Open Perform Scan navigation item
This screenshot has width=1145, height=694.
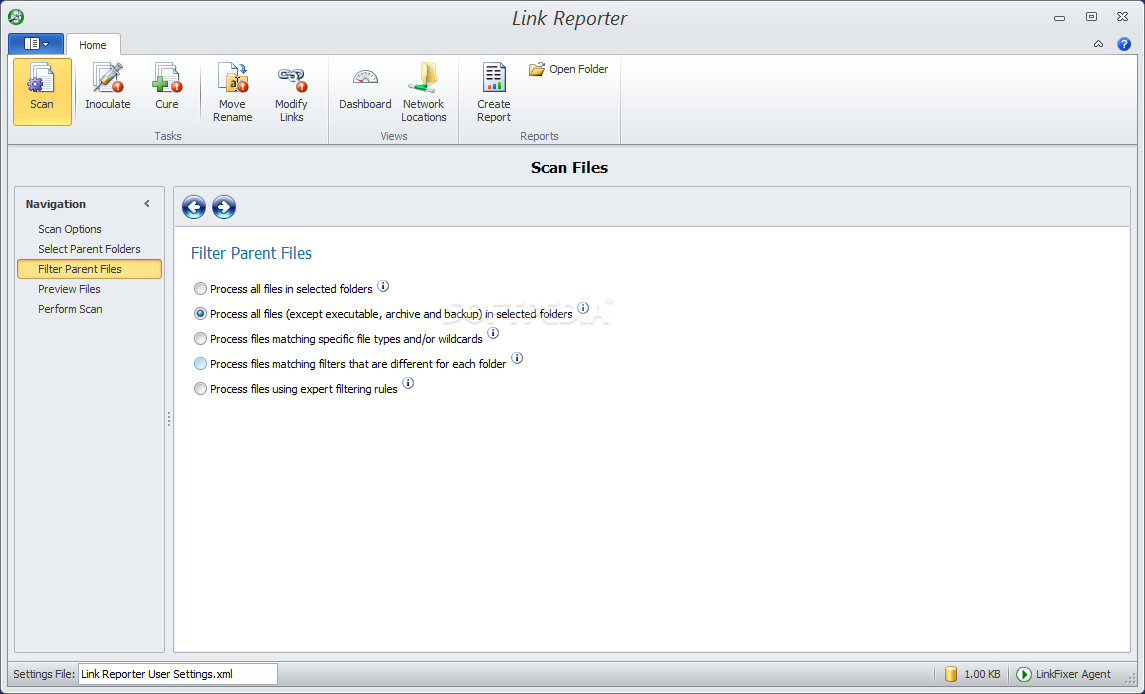(x=70, y=309)
